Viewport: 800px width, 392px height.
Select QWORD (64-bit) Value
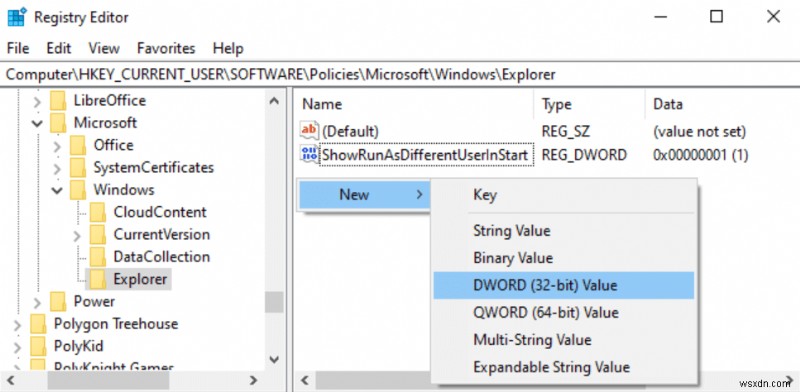click(563, 312)
